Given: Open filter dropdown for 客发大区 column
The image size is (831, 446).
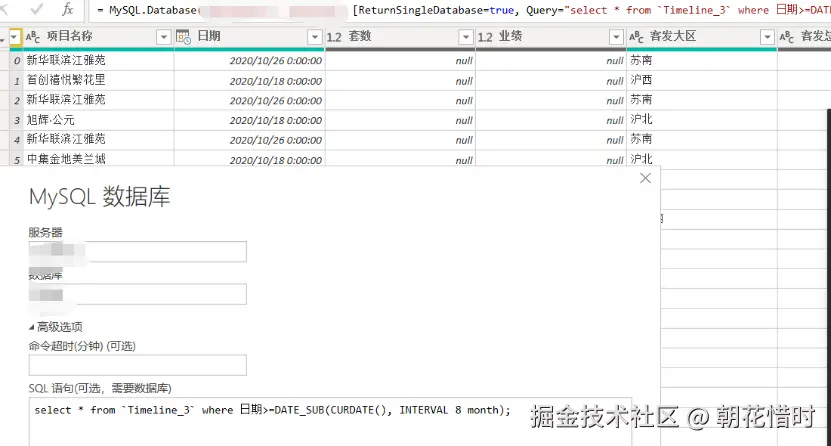Looking at the screenshot, I should pos(767,37).
